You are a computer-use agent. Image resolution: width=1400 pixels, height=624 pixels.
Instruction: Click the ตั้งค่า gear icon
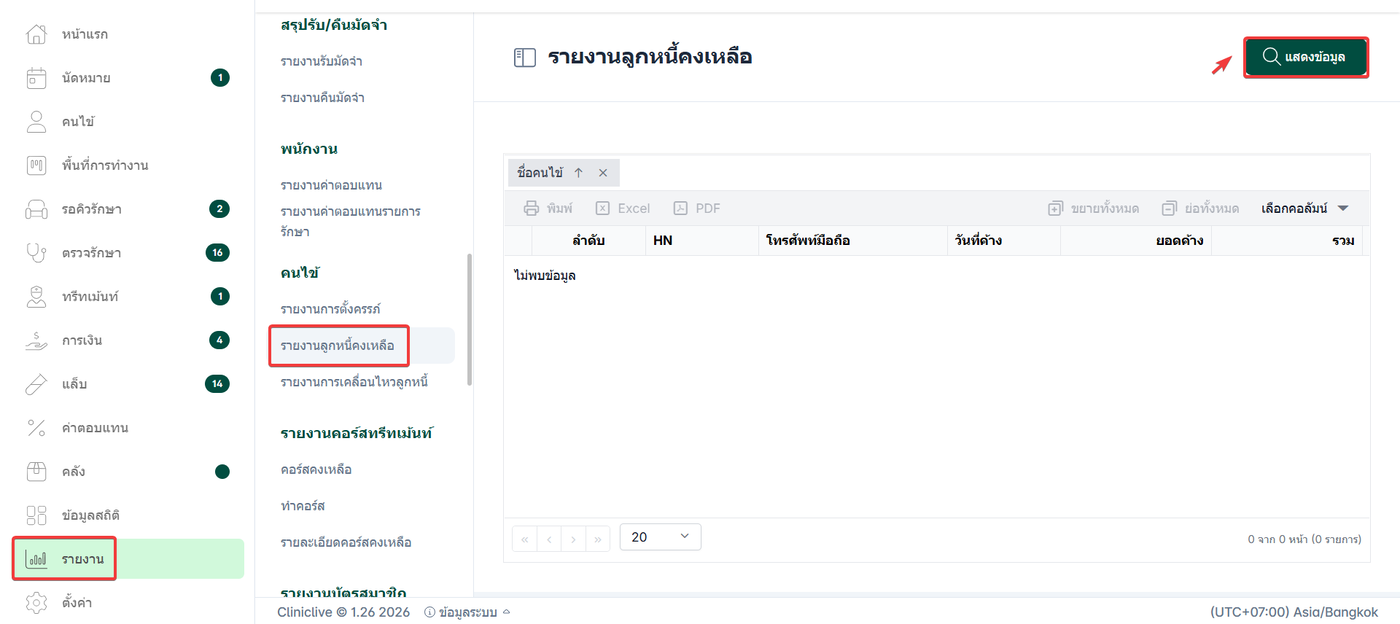36,603
